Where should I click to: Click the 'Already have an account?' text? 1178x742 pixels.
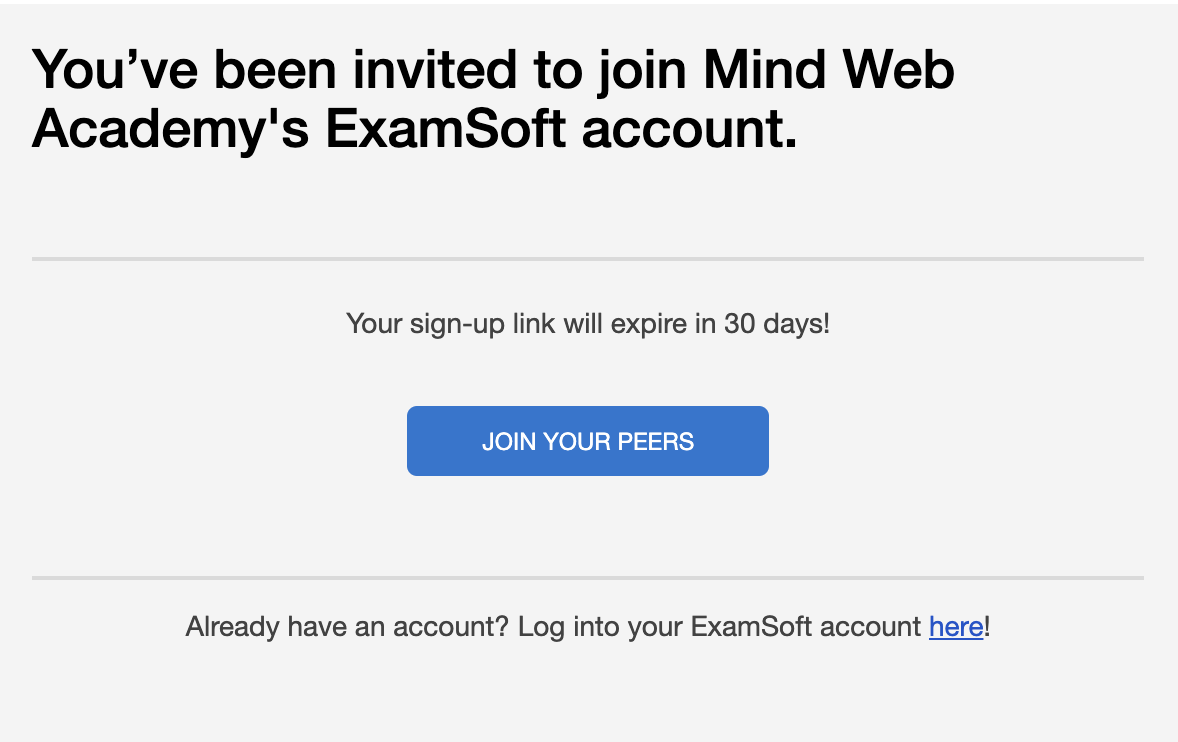(x=347, y=626)
